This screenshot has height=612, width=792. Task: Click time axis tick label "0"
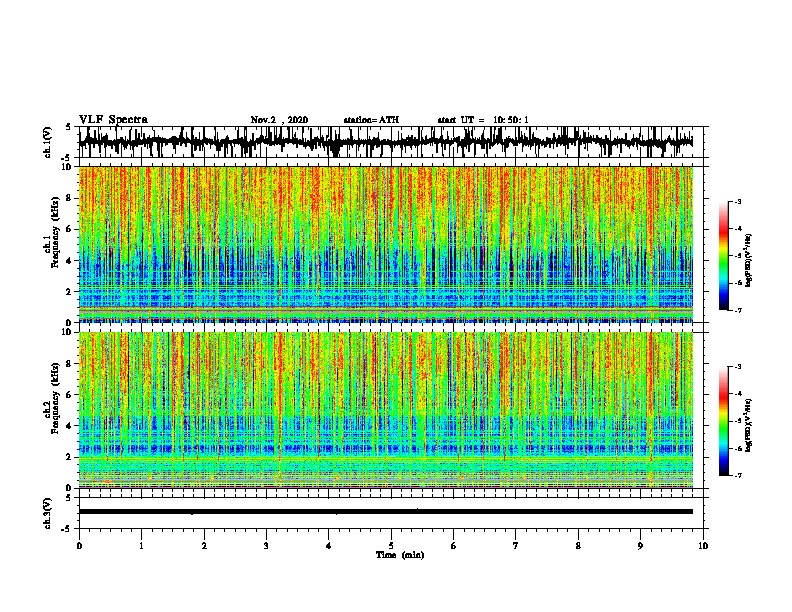coord(79,546)
